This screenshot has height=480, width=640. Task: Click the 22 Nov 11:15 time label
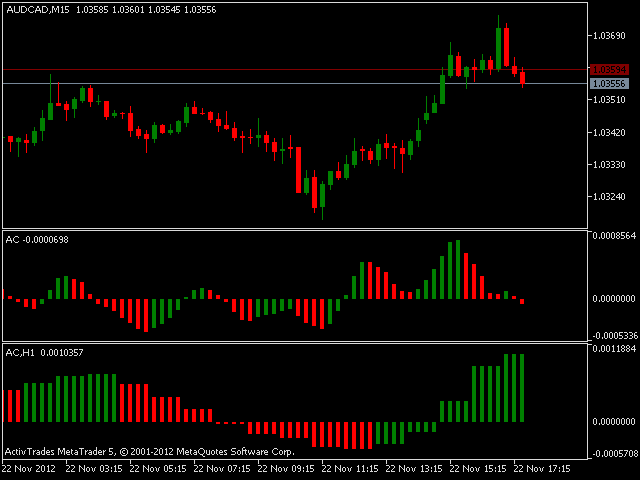click(350, 469)
